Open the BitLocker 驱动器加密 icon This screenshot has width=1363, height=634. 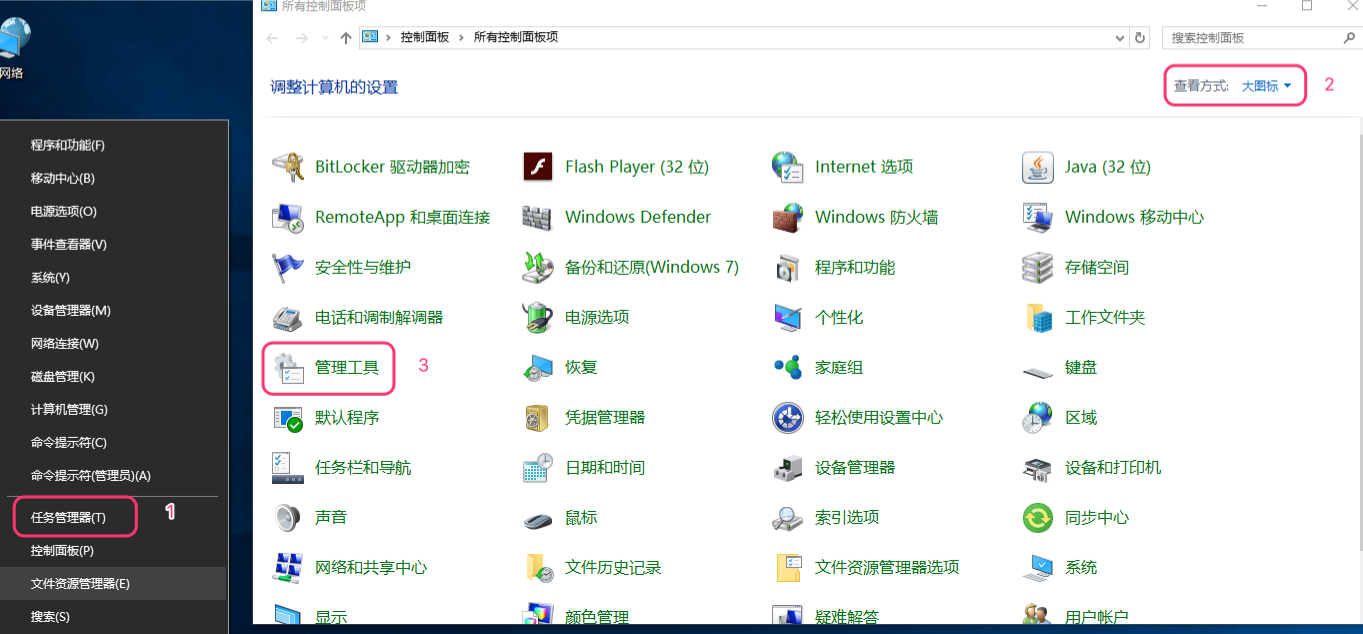pyautogui.click(x=288, y=168)
